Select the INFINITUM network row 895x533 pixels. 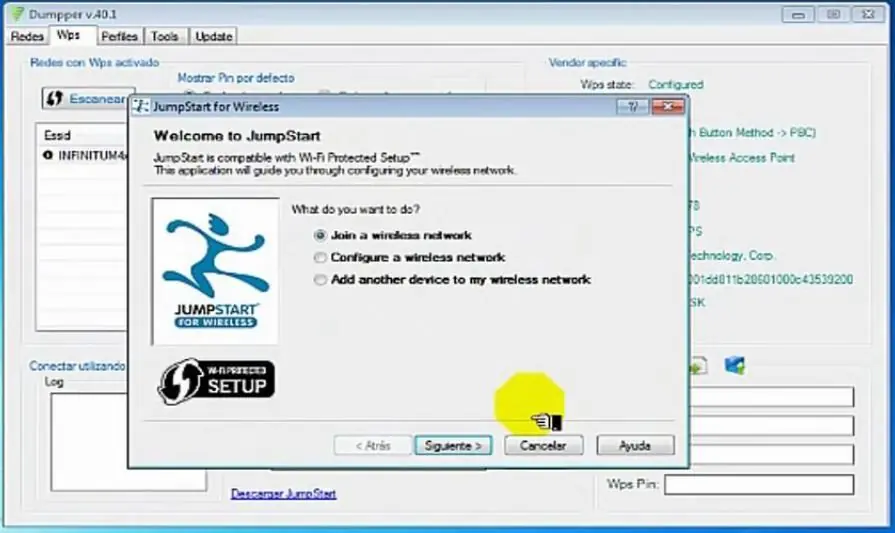pyautogui.click(x=83, y=155)
